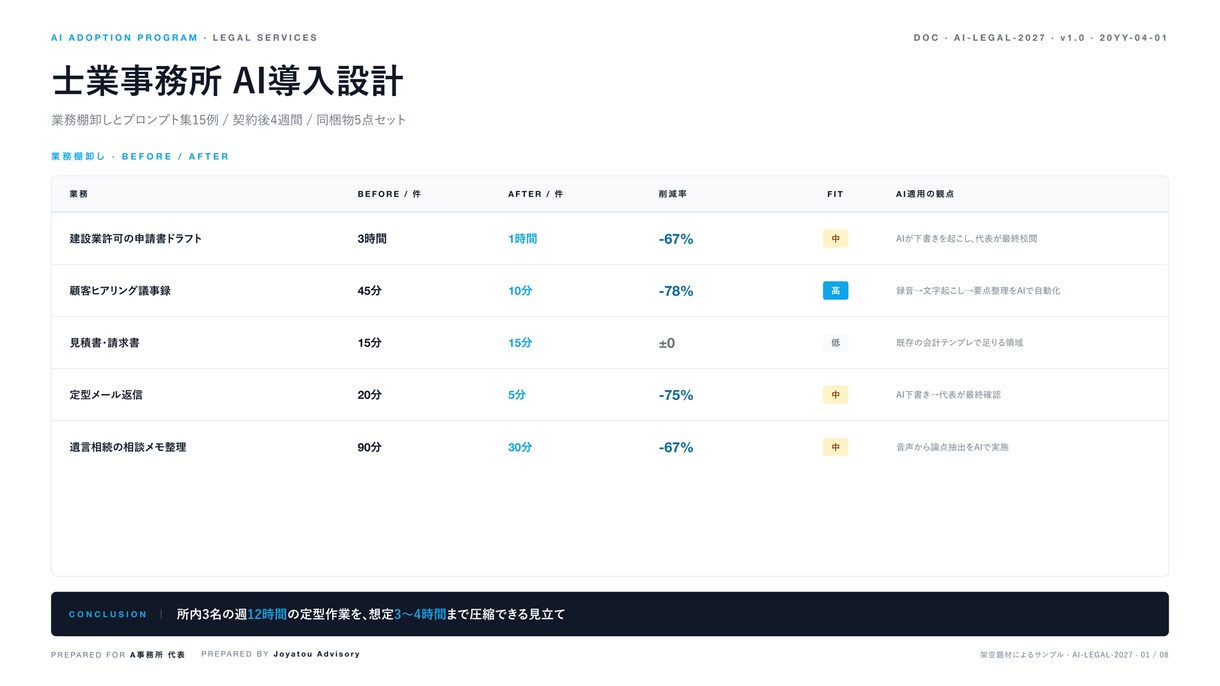
Task: Click the section label 業務棚卸し BEFORE / AFTER
Action: point(140,157)
